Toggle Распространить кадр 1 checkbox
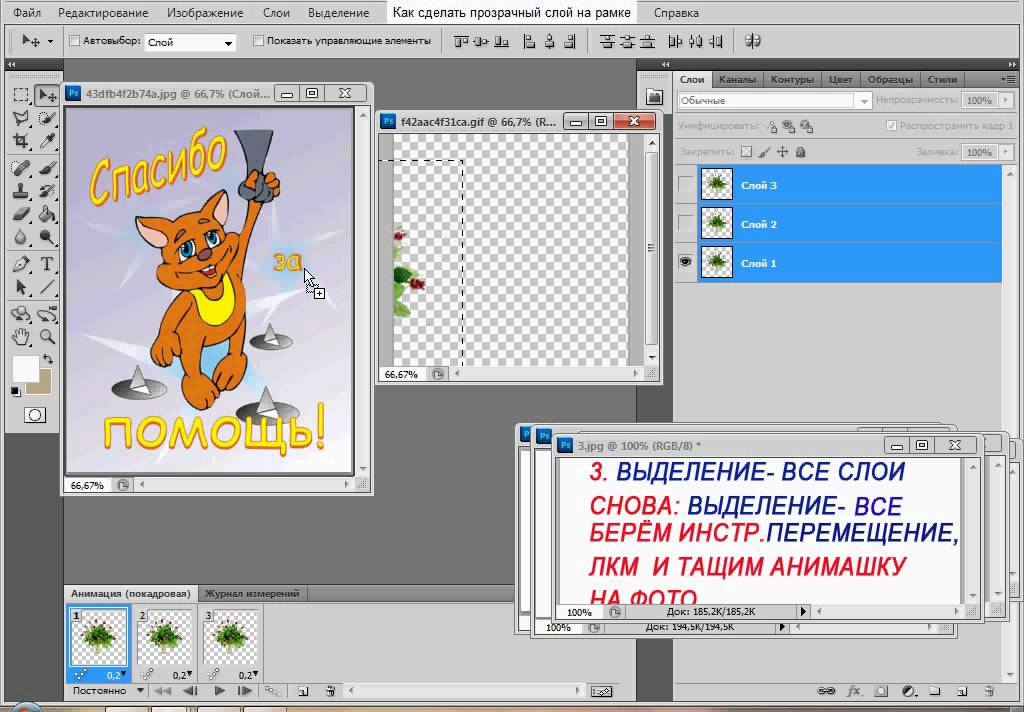 [891, 125]
